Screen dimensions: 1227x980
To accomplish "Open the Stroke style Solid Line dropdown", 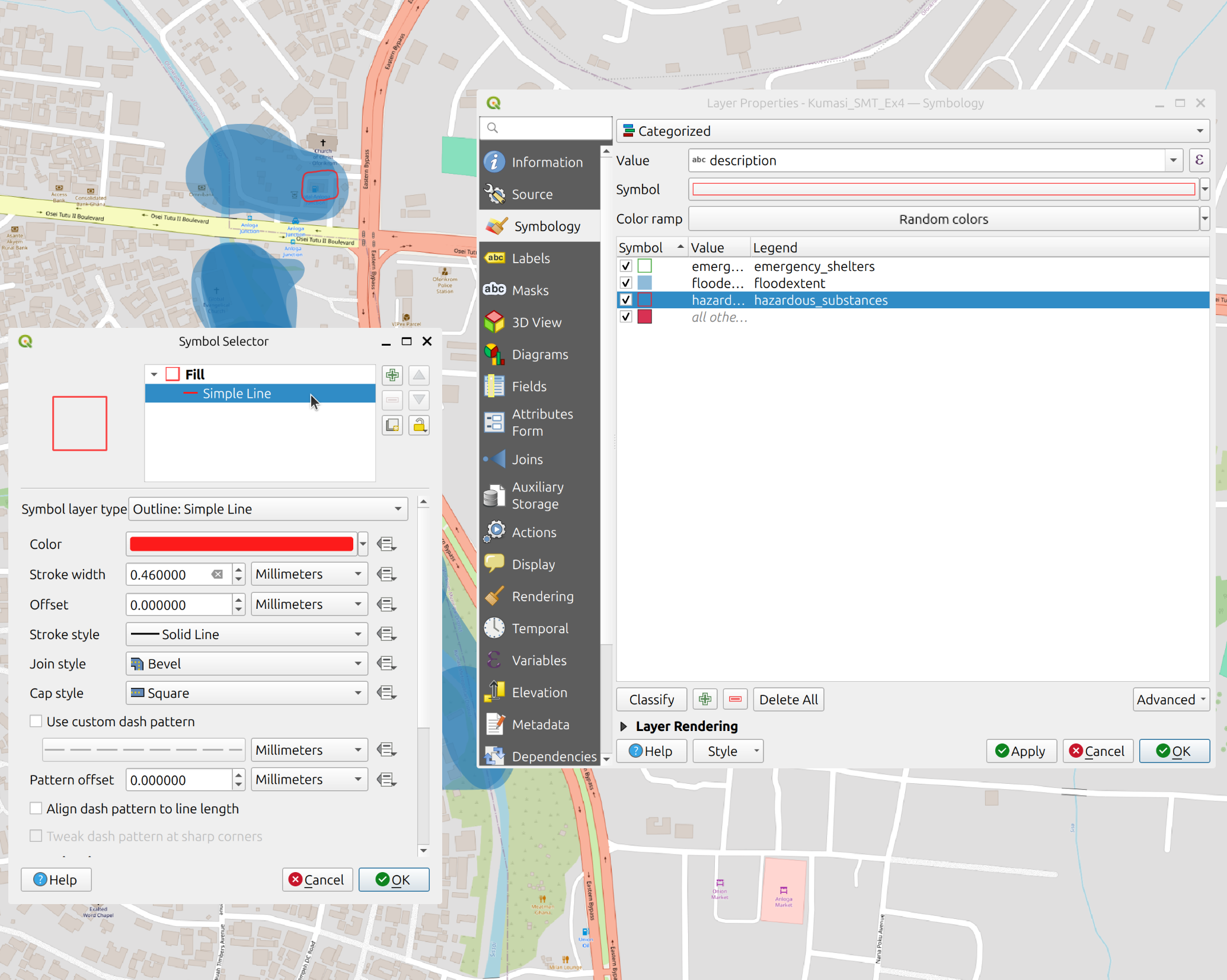I will [247, 634].
